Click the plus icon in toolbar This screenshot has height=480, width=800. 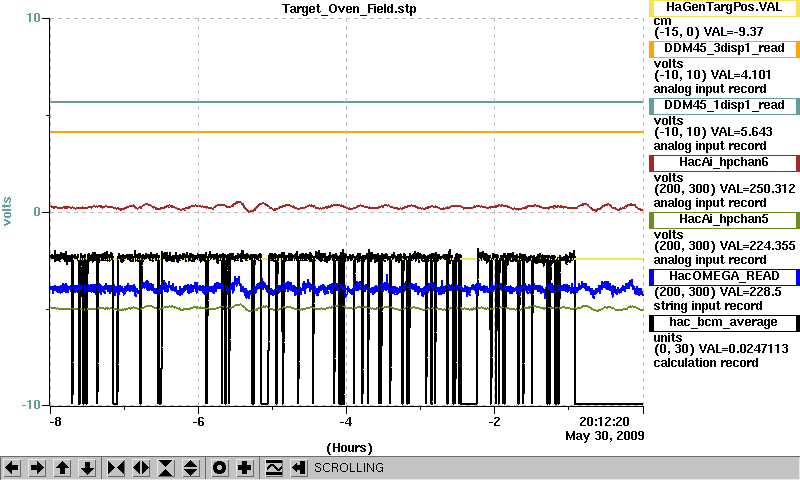(x=245, y=468)
